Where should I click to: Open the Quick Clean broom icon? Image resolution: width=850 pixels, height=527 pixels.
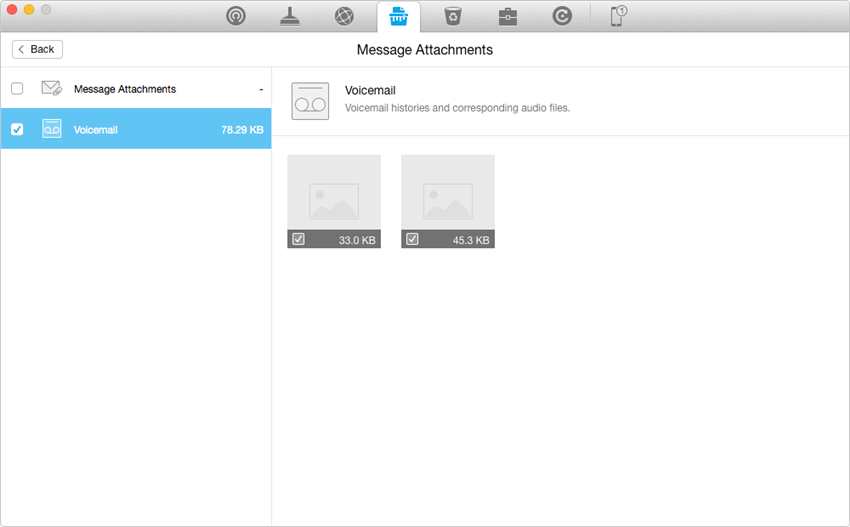click(x=290, y=16)
